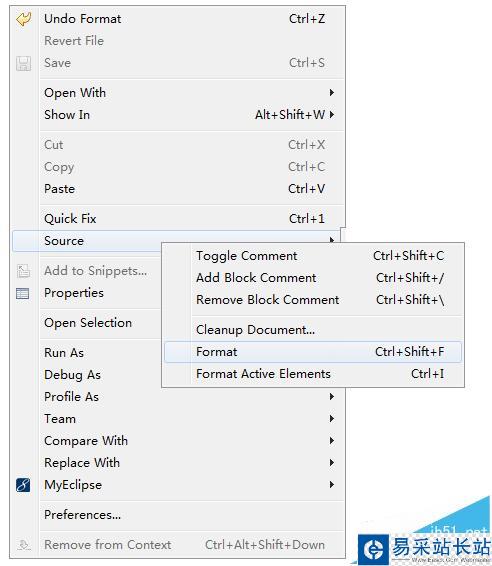The image size is (492, 566).
Task: Expand the Show In submenu arrow
Action: pos(332,114)
